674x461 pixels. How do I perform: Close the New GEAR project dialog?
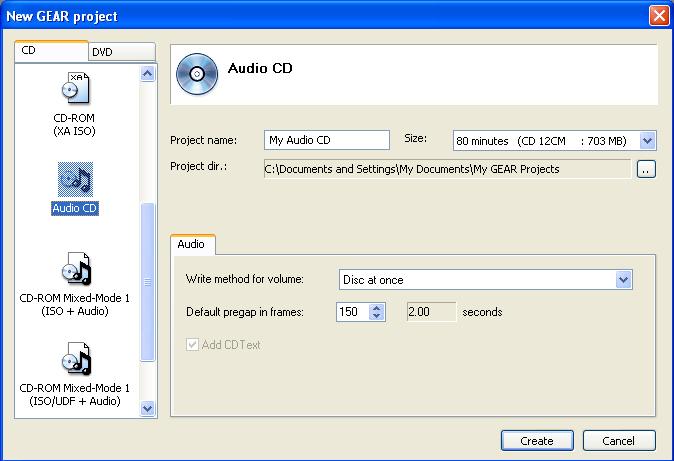pos(658,16)
